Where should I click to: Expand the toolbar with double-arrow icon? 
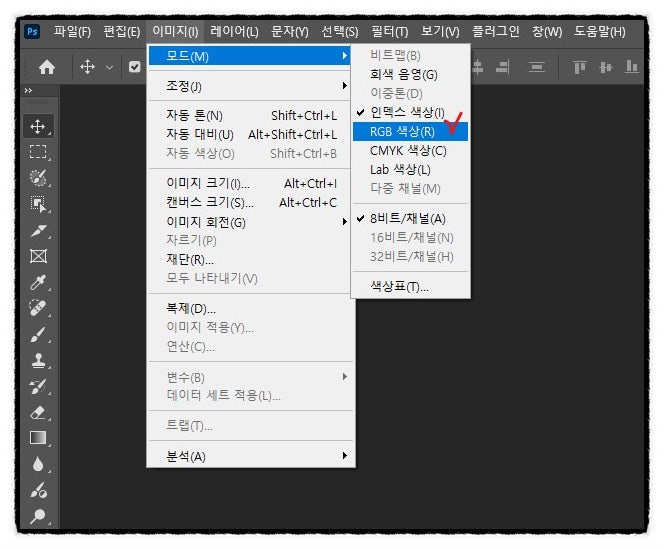[x=28, y=91]
